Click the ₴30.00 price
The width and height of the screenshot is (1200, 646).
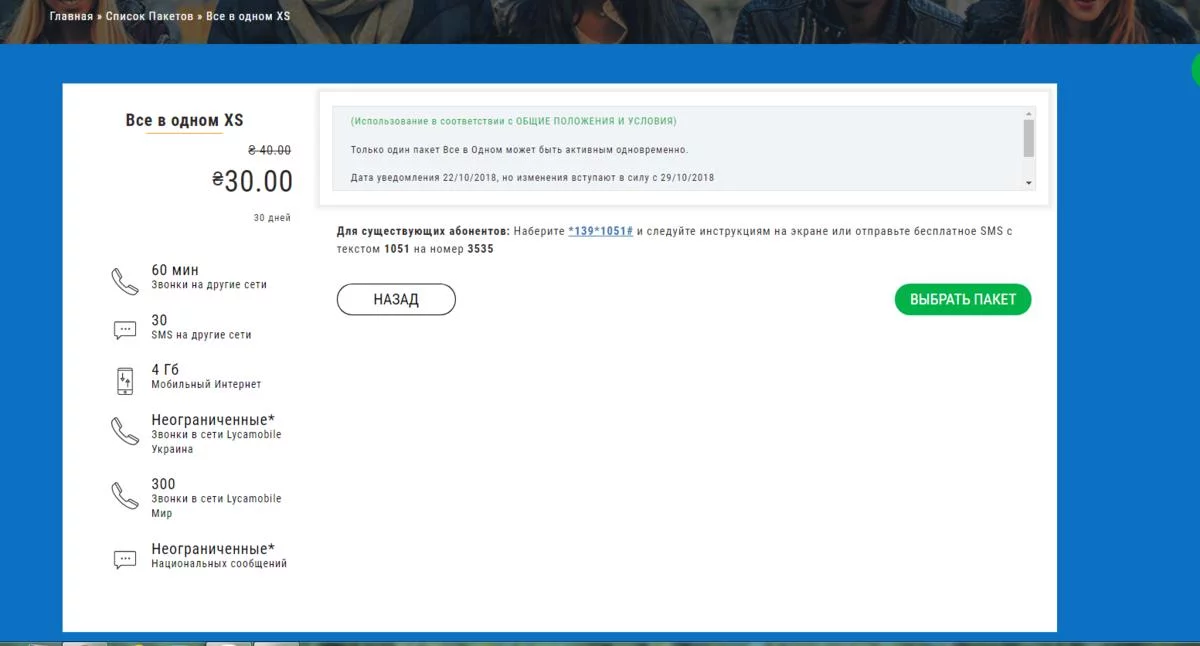tap(252, 181)
